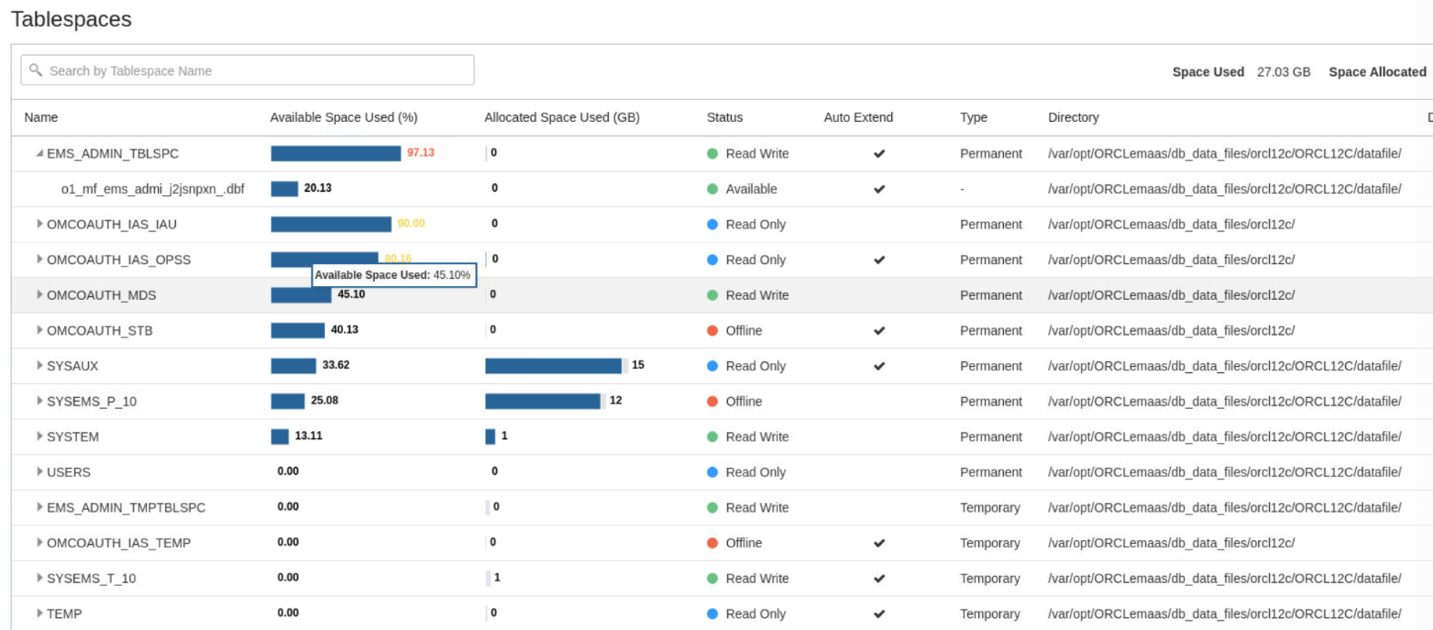Click Auto Extend checkmark for EMS_ADMIN_TBLSPC
The width and height of the screenshot is (1433, 630).
(x=879, y=154)
